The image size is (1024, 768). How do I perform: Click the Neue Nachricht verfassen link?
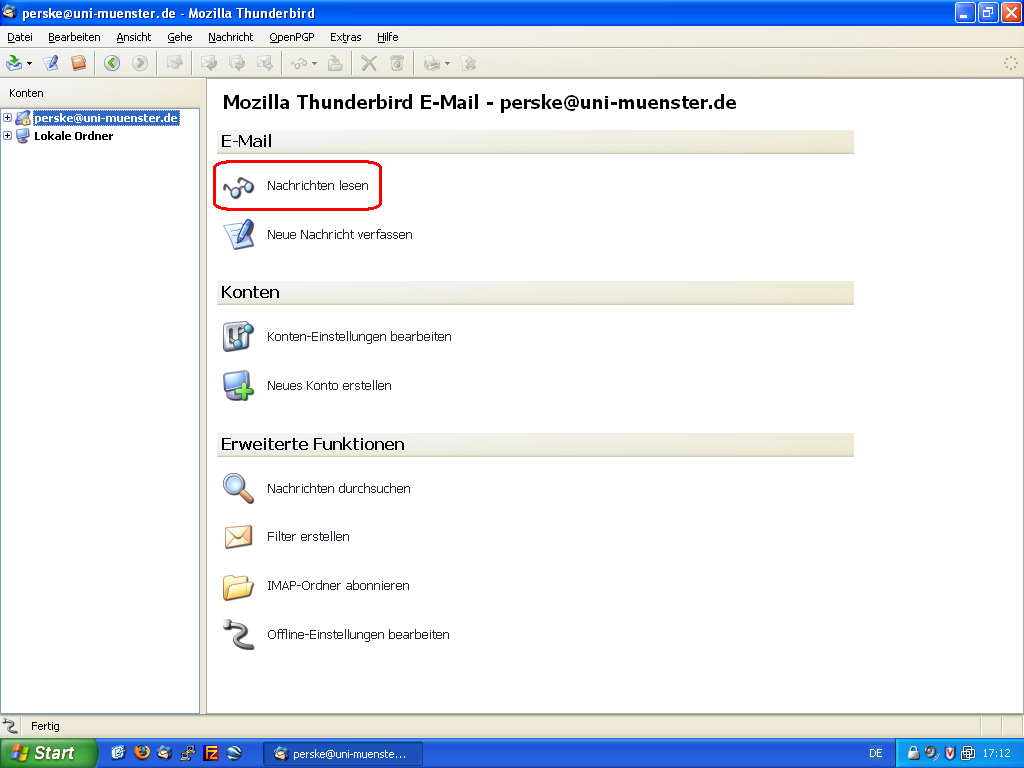pos(339,235)
